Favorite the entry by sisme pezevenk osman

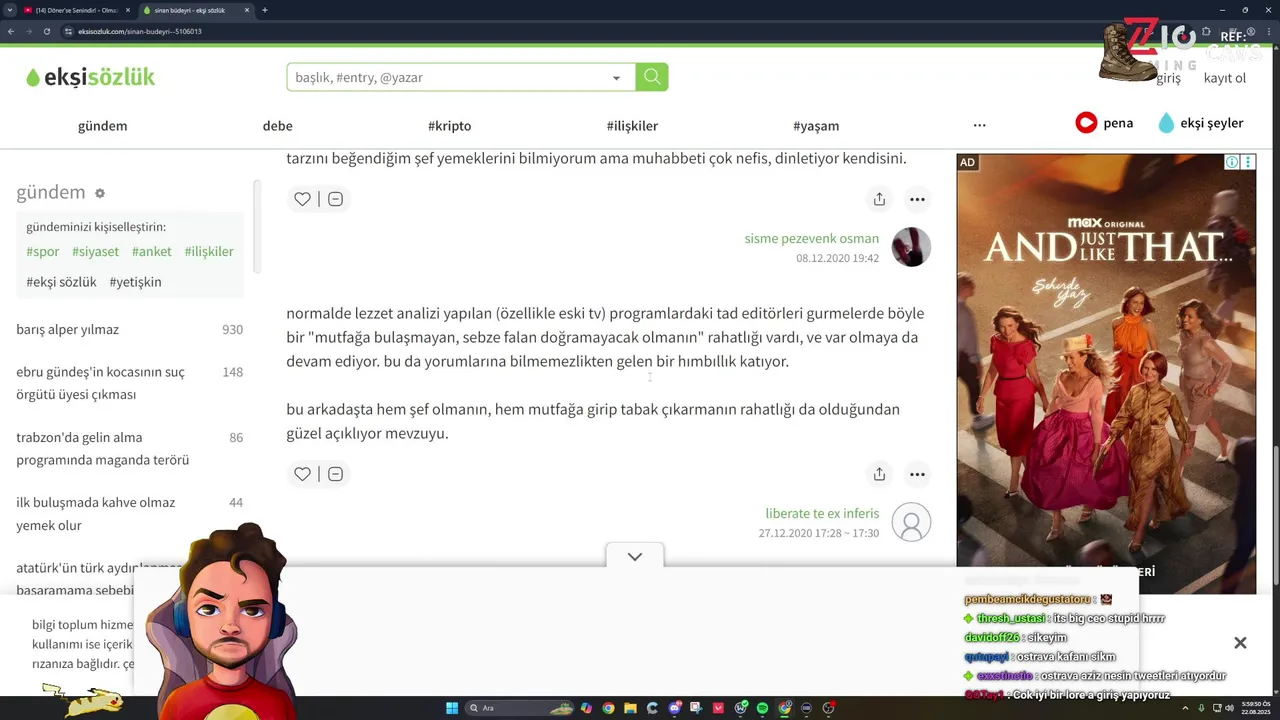[x=302, y=199]
